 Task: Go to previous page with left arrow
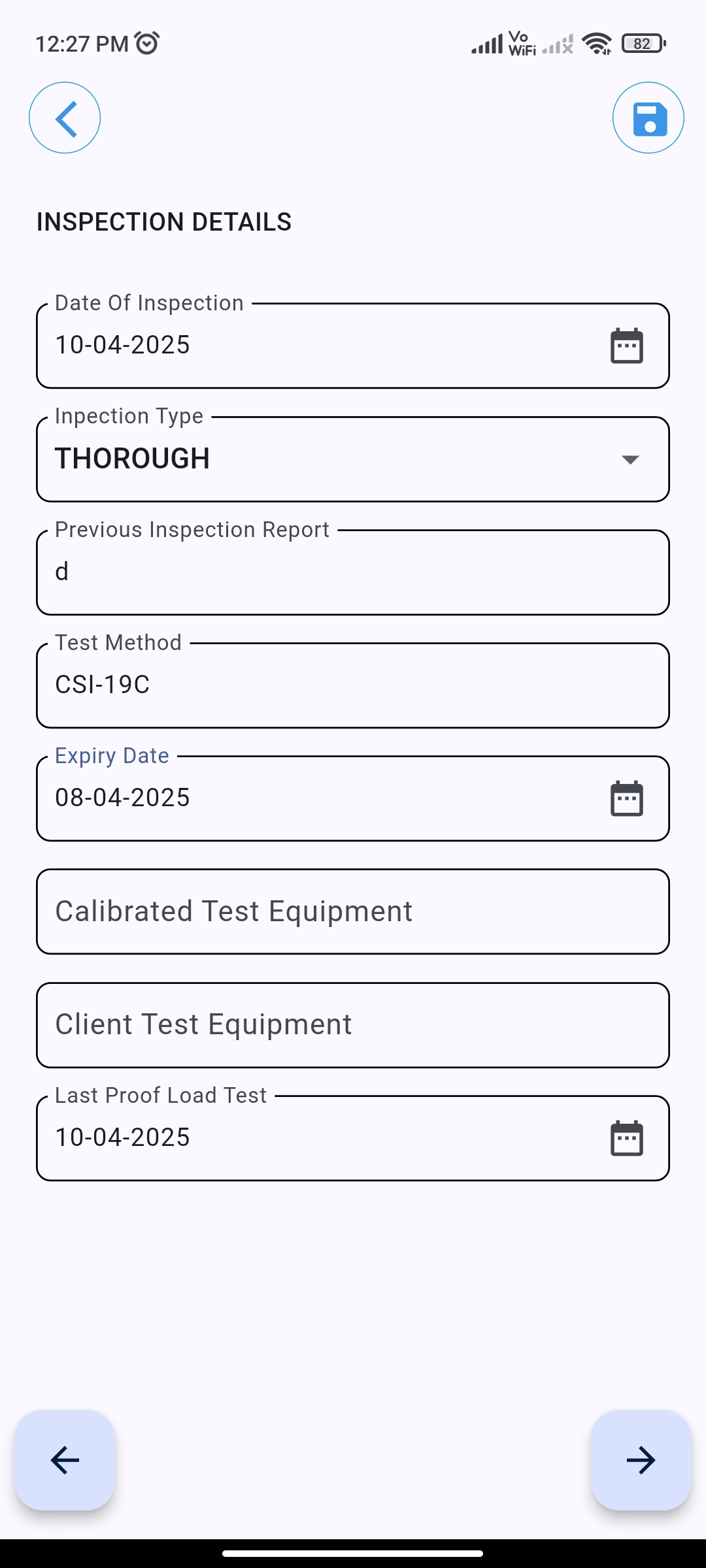(x=65, y=1460)
